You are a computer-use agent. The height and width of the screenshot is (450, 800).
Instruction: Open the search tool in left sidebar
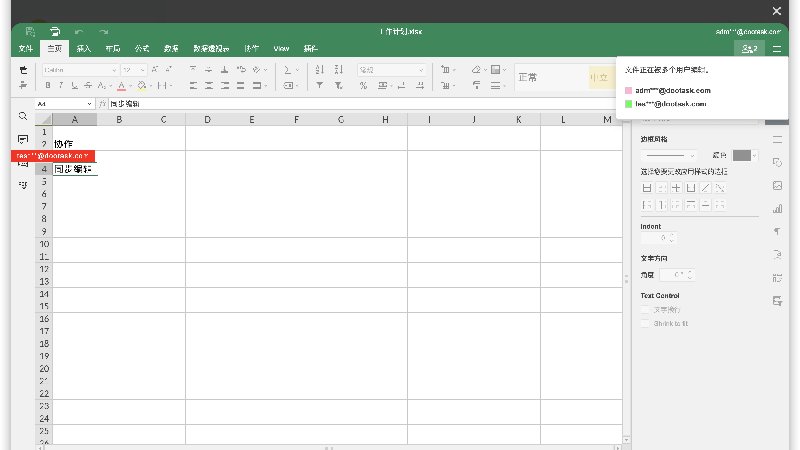click(23, 116)
